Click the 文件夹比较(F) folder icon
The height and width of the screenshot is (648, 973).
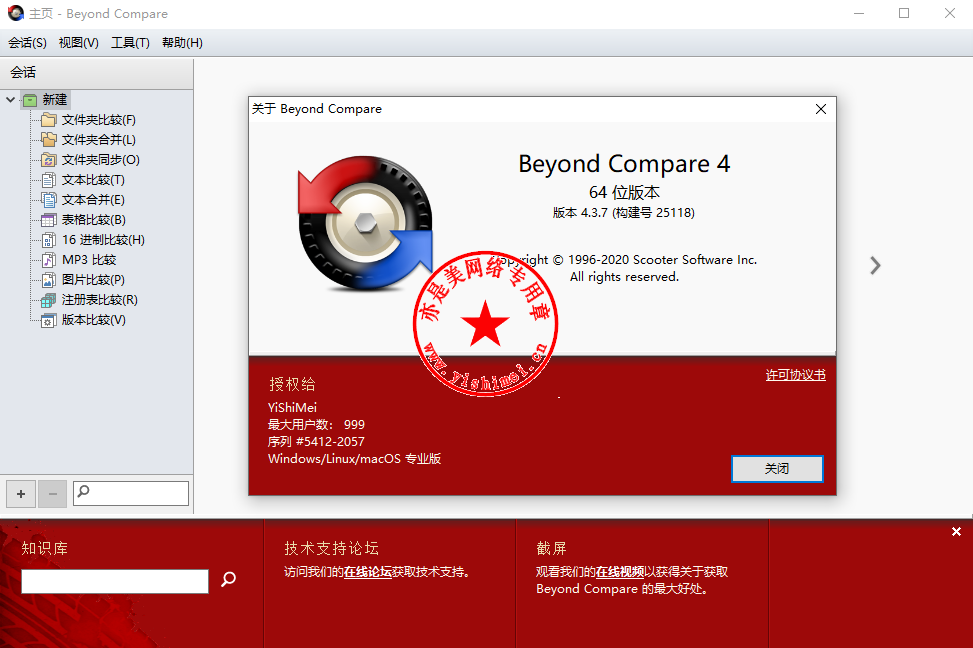tap(48, 120)
